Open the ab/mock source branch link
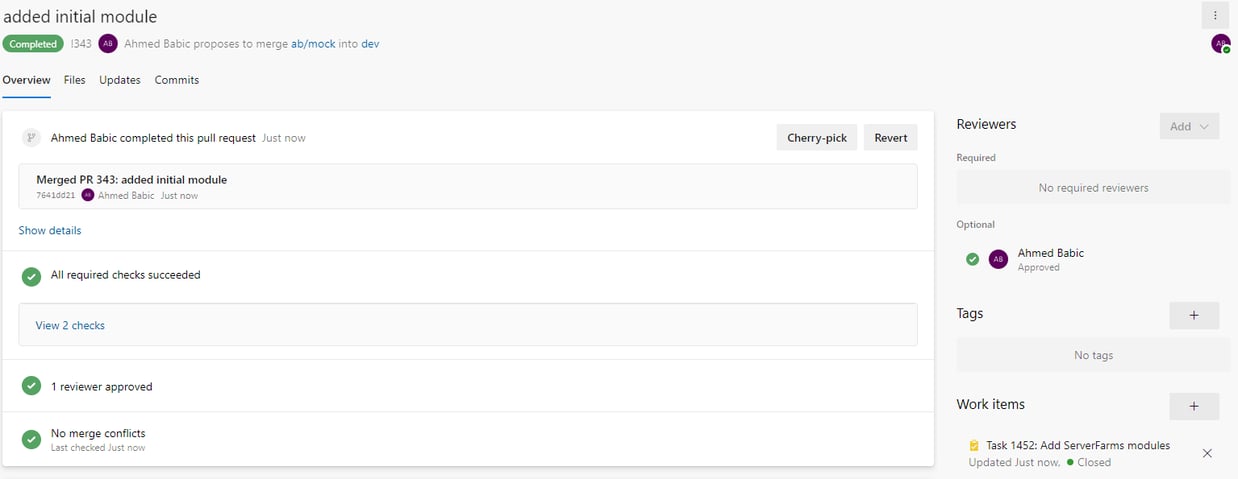 (313, 44)
